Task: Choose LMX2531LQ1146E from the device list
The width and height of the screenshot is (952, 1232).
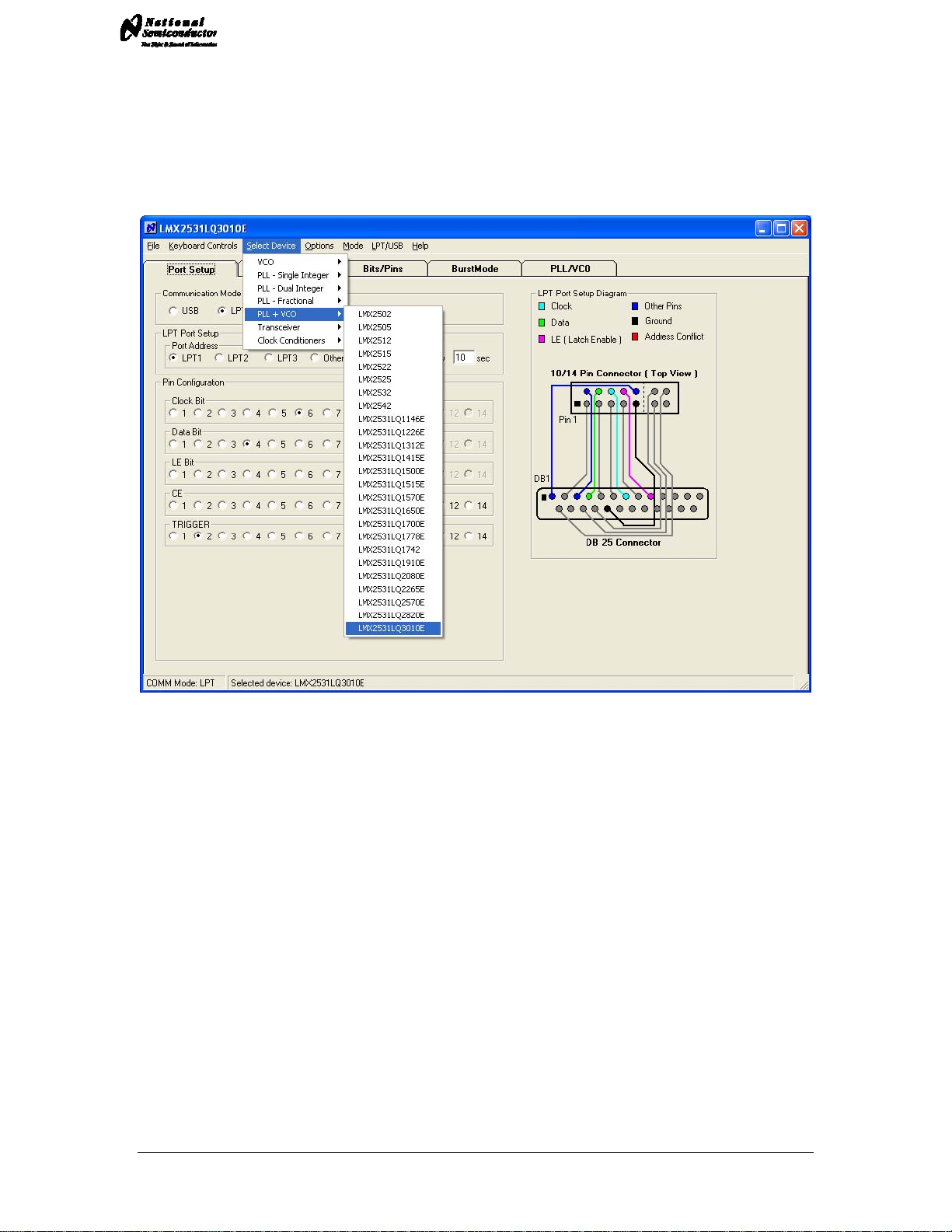Action: (x=393, y=419)
